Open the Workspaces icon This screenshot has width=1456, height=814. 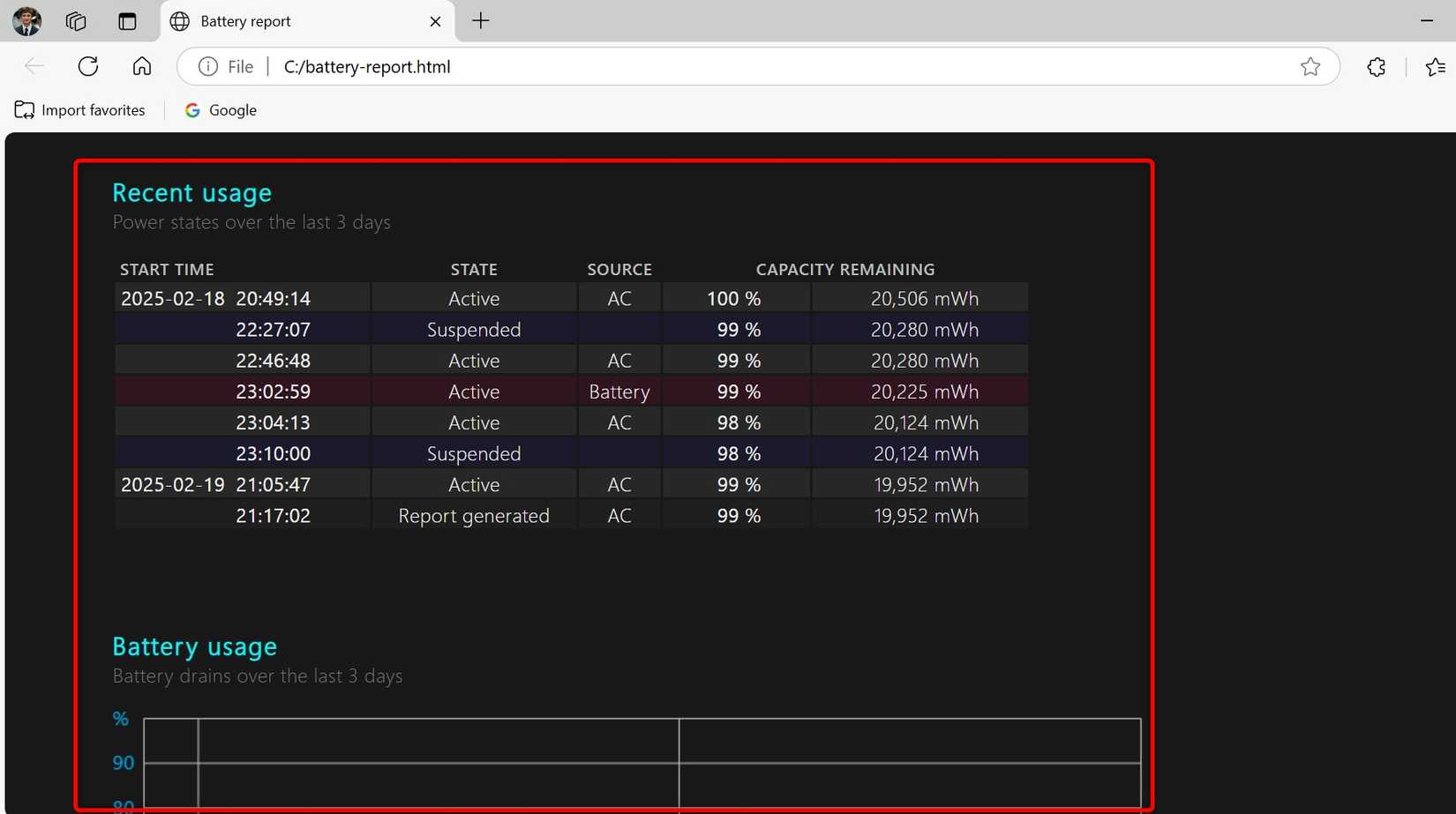[76, 21]
